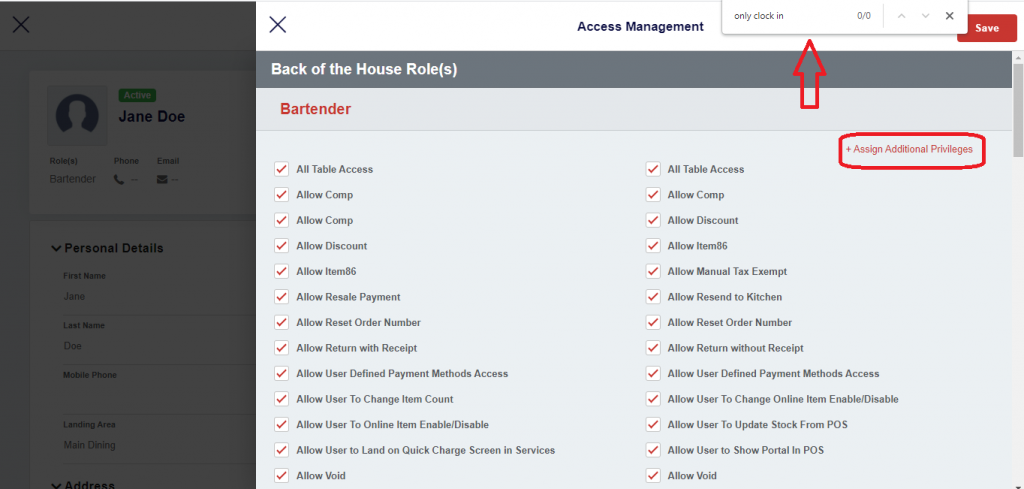1024x489 pixels.
Task: Save the access management changes
Action: pos(987,28)
